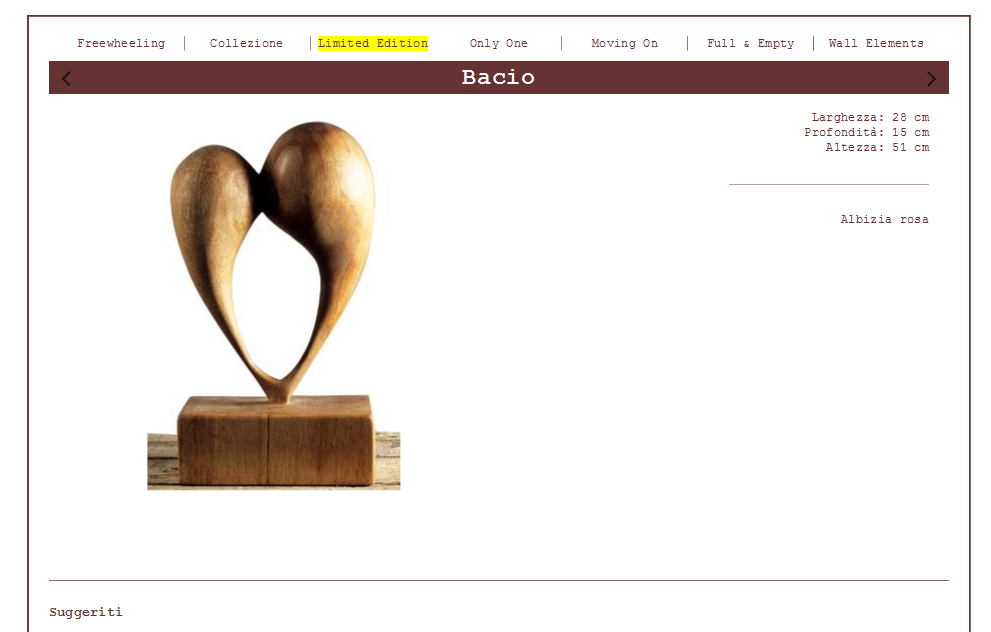The height and width of the screenshot is (632, 991).
Task: Open the Collezione category
Action: click(x=246, y=44)
